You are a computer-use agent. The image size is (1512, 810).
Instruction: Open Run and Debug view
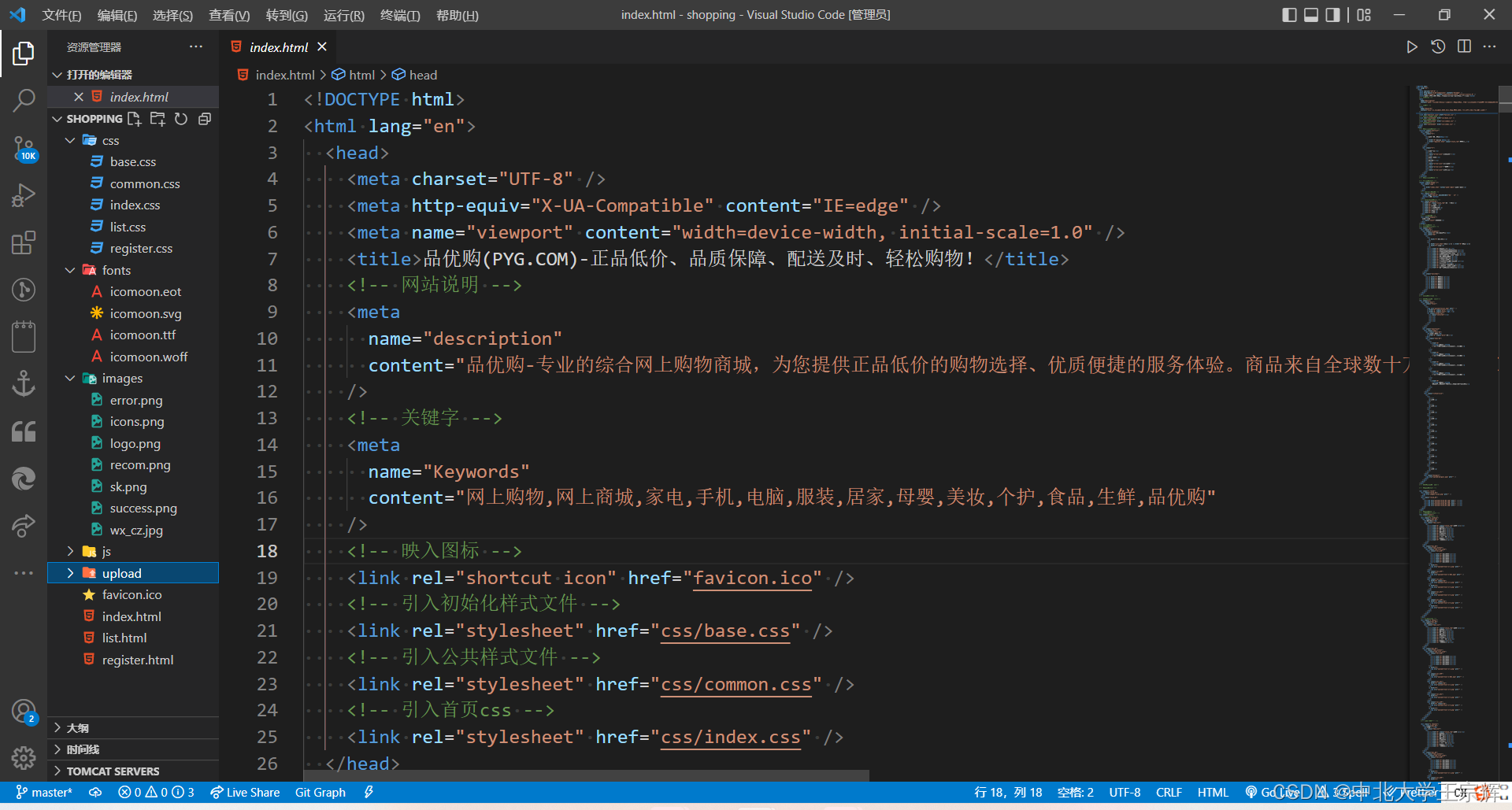(x=24, y=195)
